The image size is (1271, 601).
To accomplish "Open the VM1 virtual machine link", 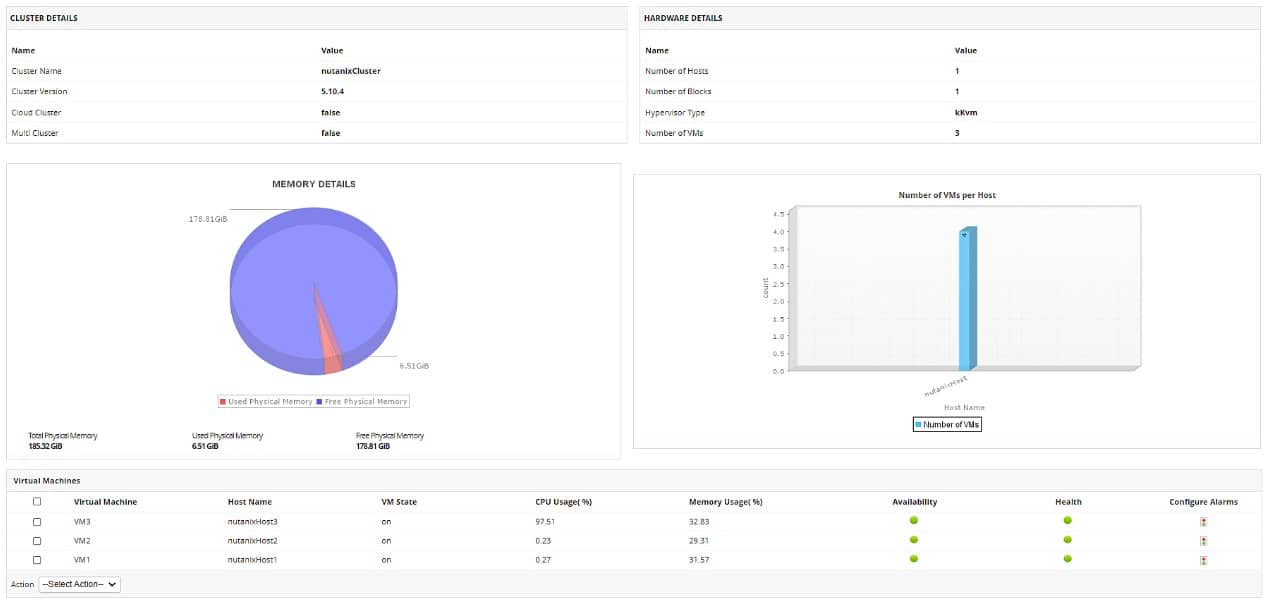I will (x=82, y=560).
